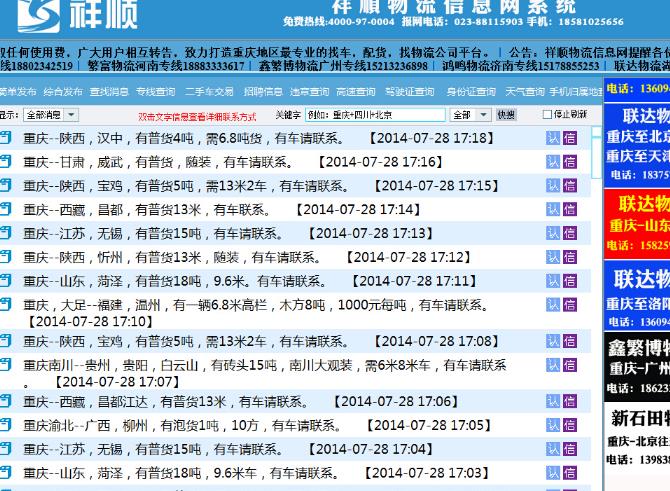Viewport: 670px width, 491px height.
Task: Click the 鑫繁博物流广州专线 ticker link
Action: [344, 66]
